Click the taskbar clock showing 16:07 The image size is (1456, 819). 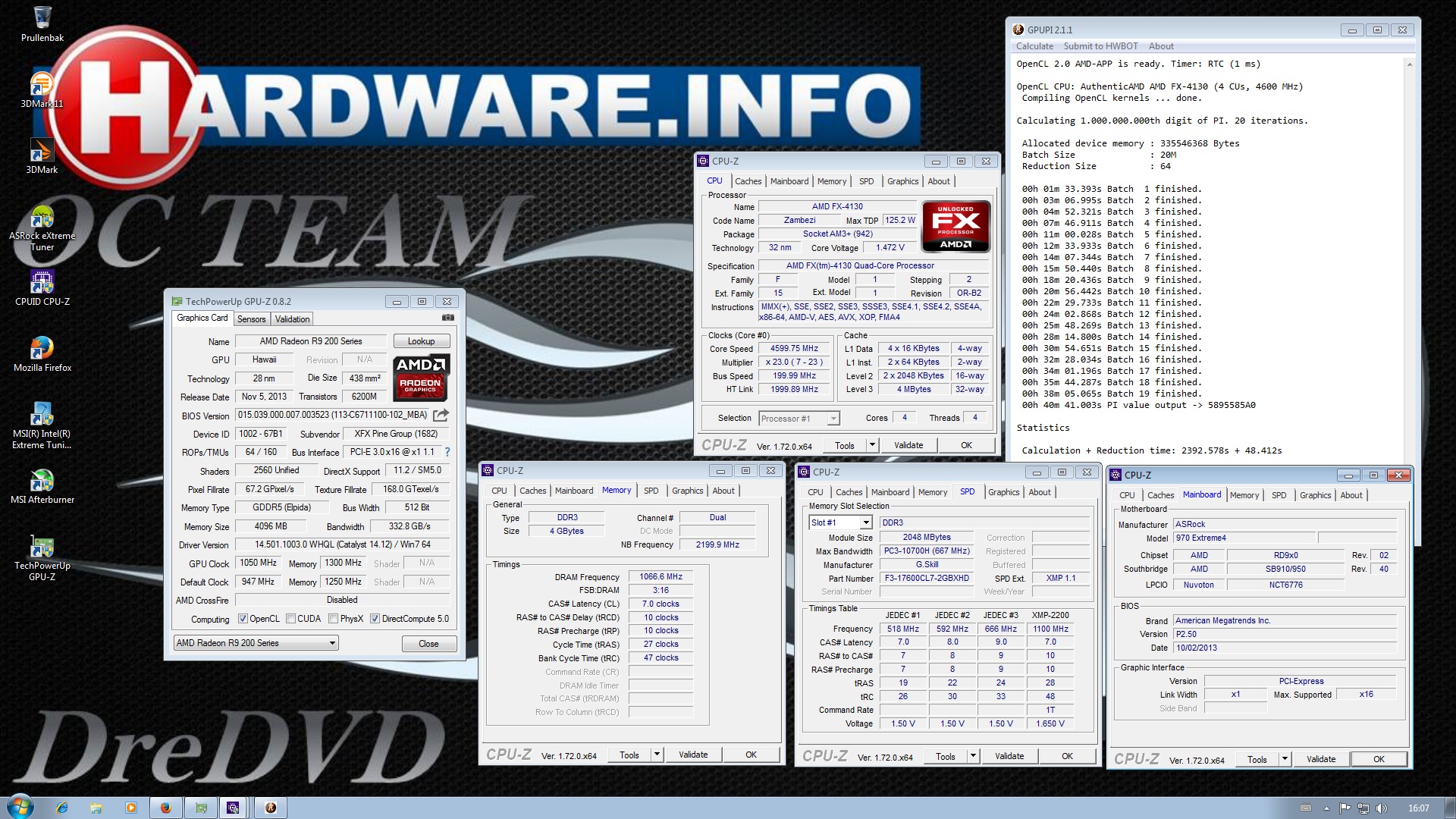coord(1418,808)
